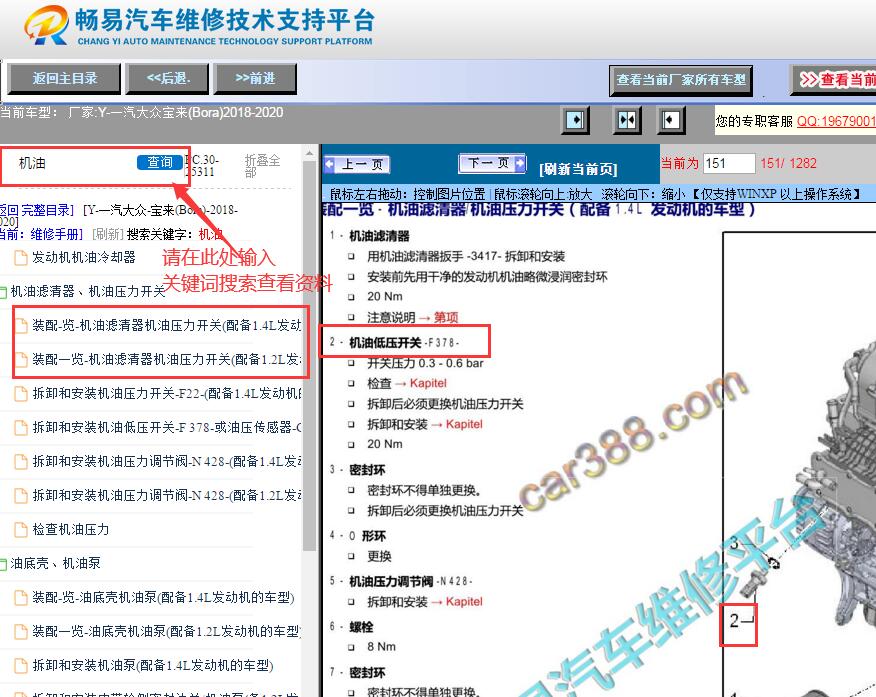Open 机油压力调节阀-N428 1.2L item
Image resolution: width=876 pixels, height=697 pixels.
point(166,496)
